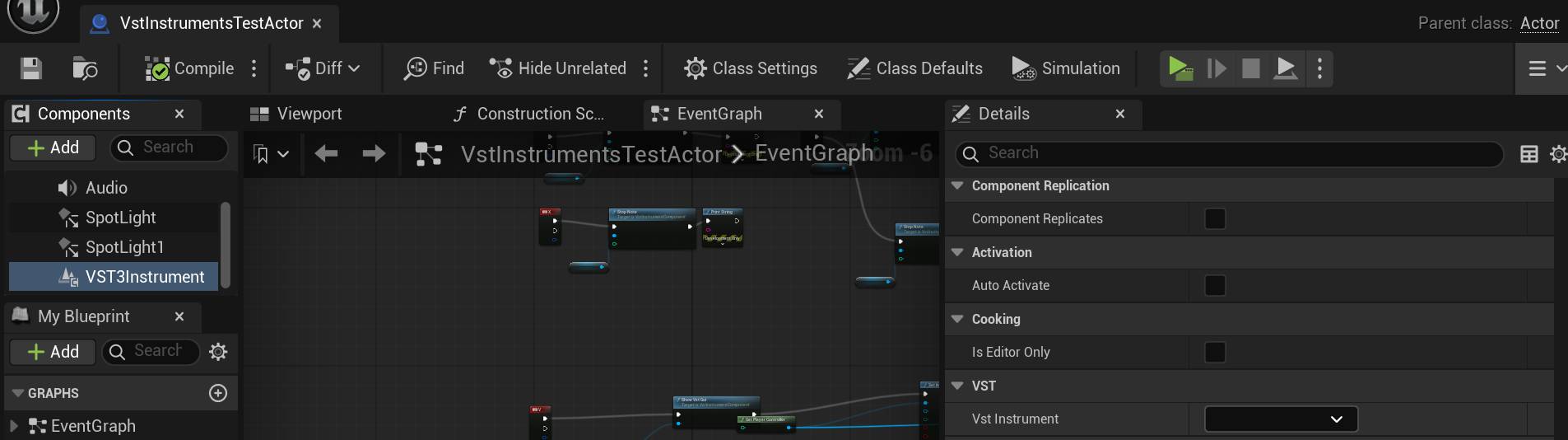1568x440 pixels.
Task: Click the graph breadcrumb icon
Action: [428, 154]
